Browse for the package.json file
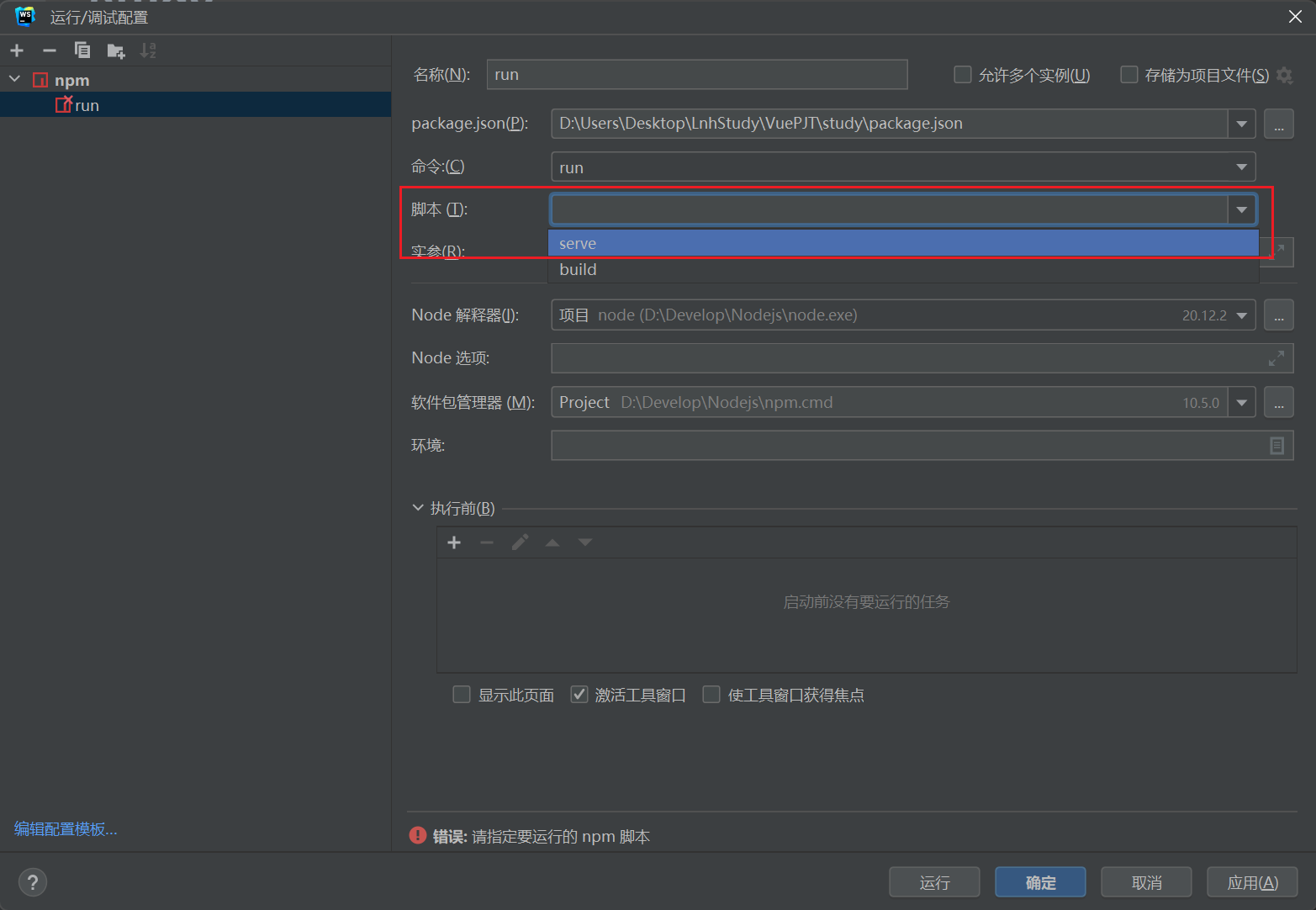This screenshot has width=1316, height=910. (1278, 124)
